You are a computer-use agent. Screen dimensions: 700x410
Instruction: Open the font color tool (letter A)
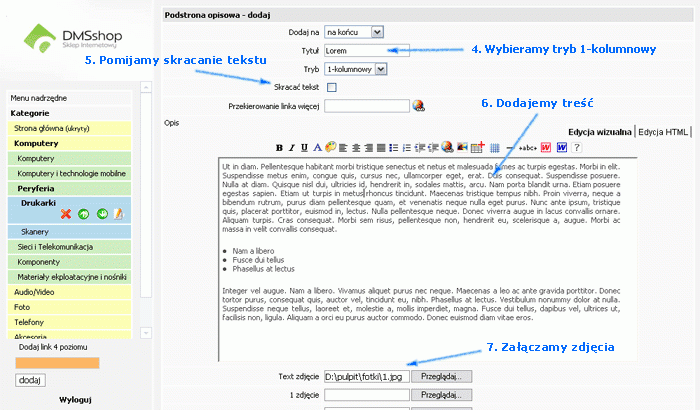[x=317, y=148]
